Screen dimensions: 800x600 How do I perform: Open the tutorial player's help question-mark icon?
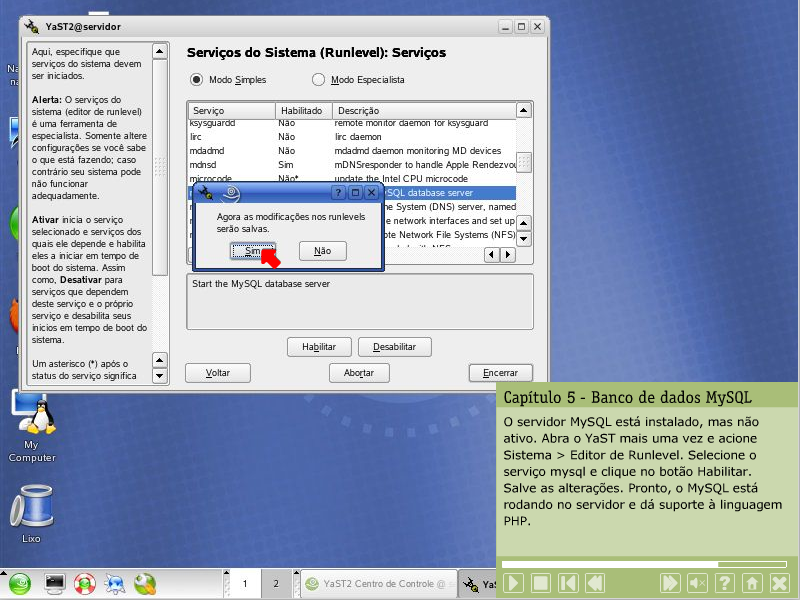[x=725, y=583]
